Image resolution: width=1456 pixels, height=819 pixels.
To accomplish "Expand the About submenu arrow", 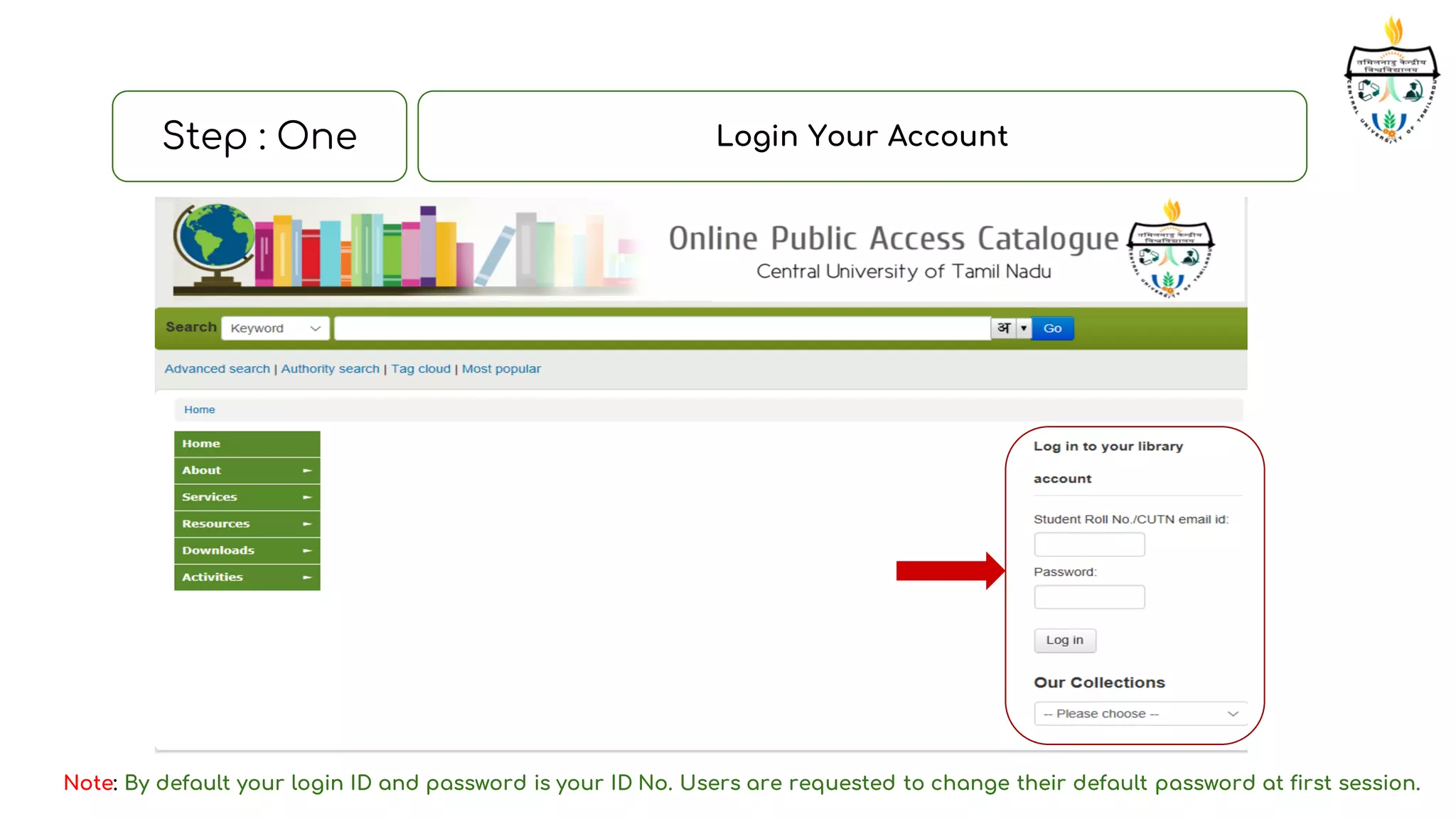I will click(307, 471).
